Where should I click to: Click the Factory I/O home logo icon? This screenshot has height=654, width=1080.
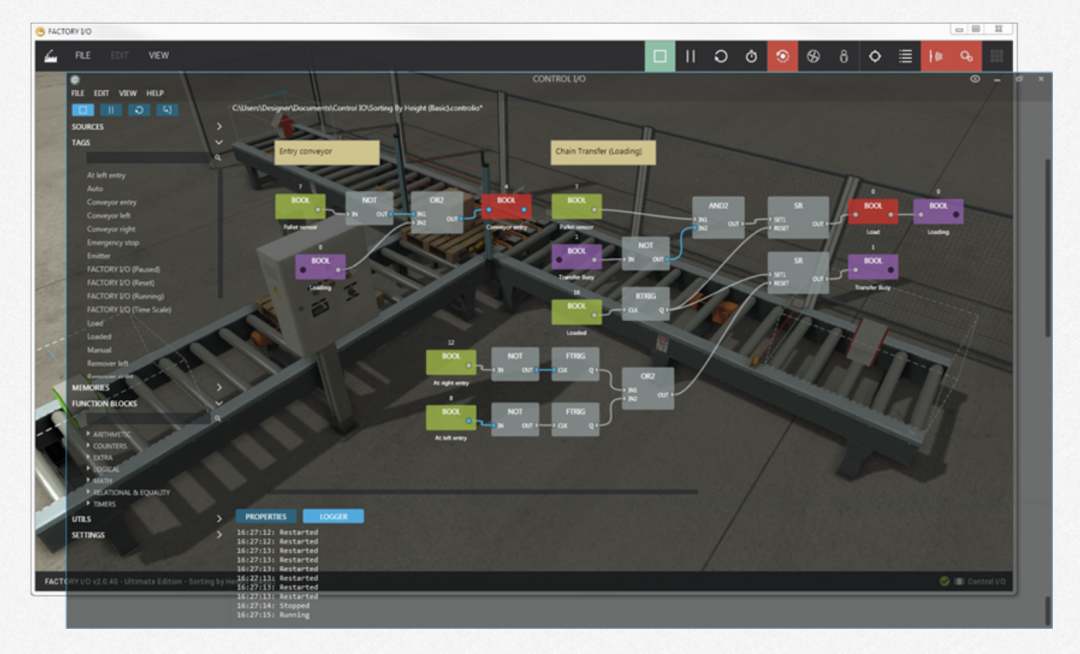coord(51,56)
